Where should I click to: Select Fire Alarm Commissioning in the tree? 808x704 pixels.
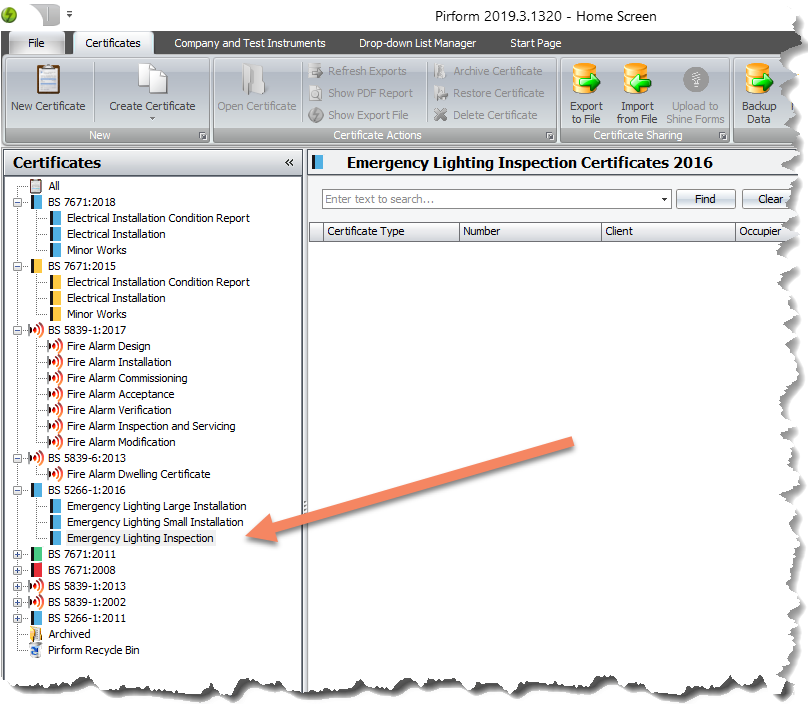[x=127, y=378]
